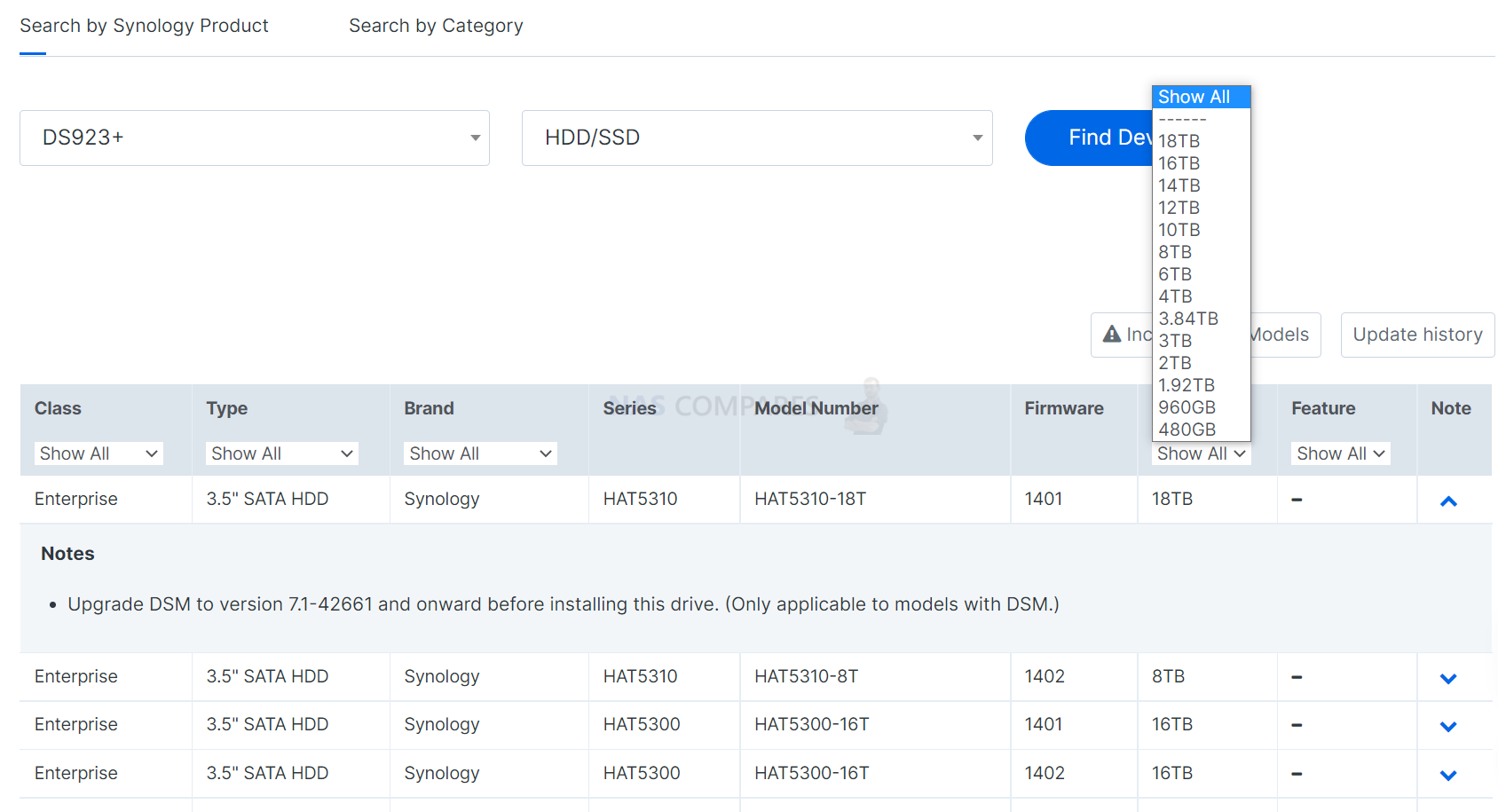
Task: Click the 8TB capacity cell in HAT5310-8T row
Action: [x=1169, y=676]
